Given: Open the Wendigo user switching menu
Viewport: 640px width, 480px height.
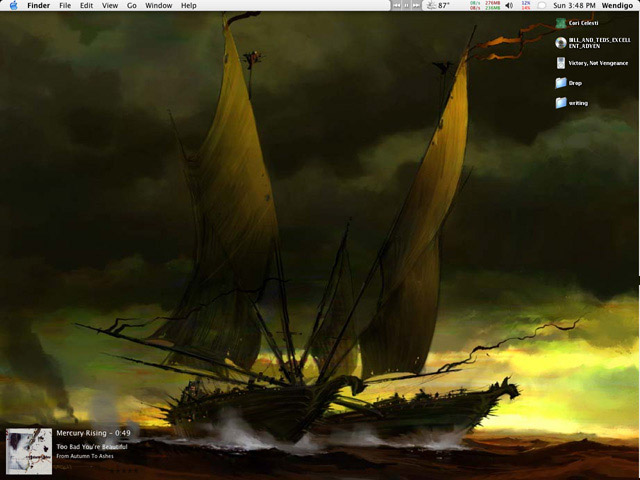Looking at the screenshot, I should pyautogui.click(x=617, y=5).
